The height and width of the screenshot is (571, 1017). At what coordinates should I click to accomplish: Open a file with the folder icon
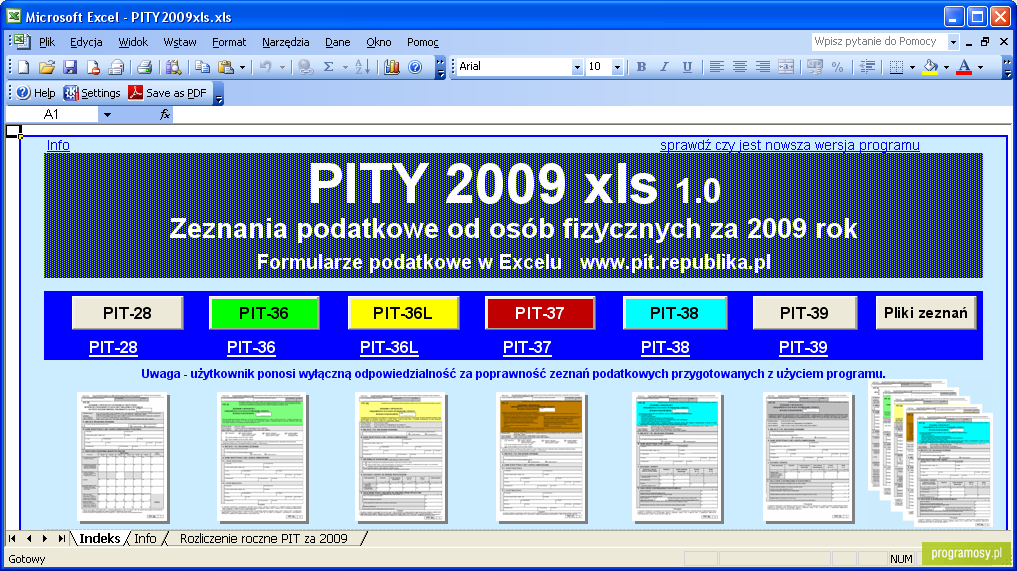pyautogui.click(x=46, y=67)
